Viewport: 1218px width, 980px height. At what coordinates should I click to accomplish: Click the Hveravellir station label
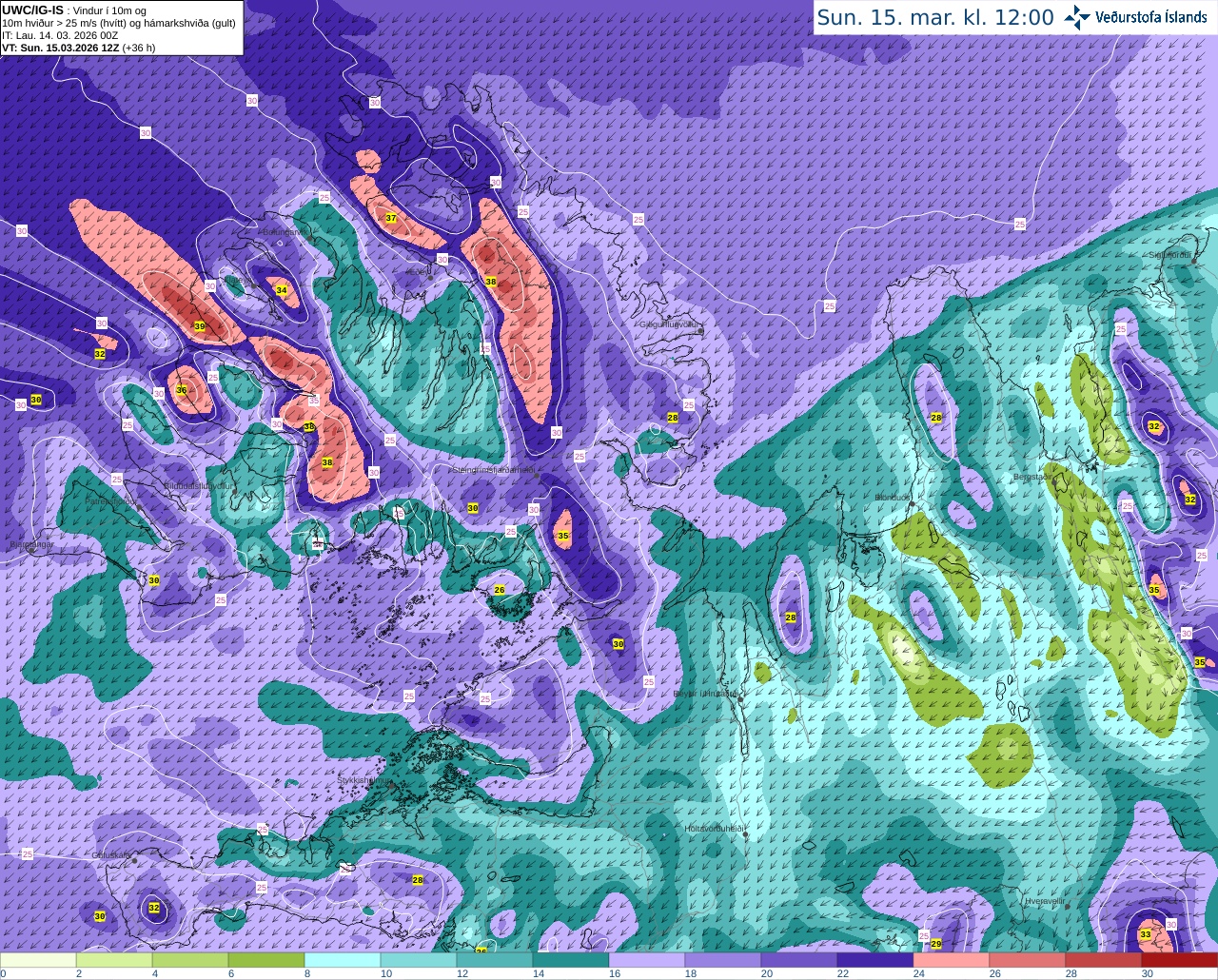point(1045,900)
